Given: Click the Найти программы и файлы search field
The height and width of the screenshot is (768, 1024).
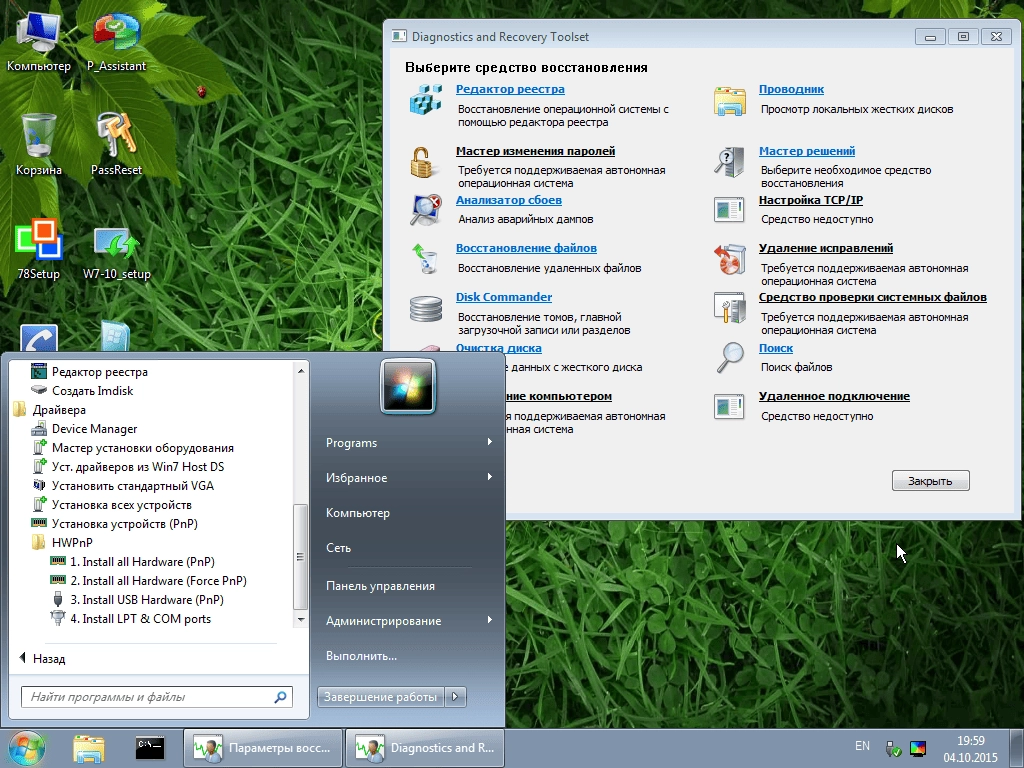Looking at the screenshot, I should 157,697.
